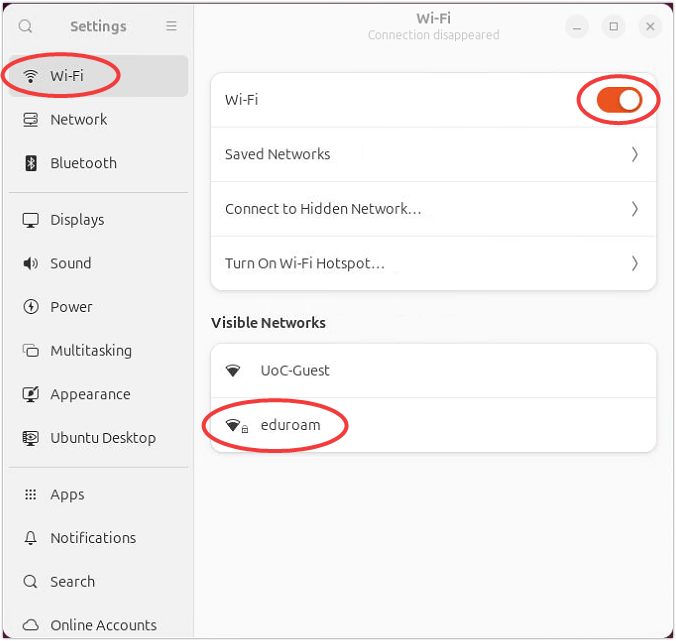Click the Bluetooth icon in sidebar

pos(31,163)
